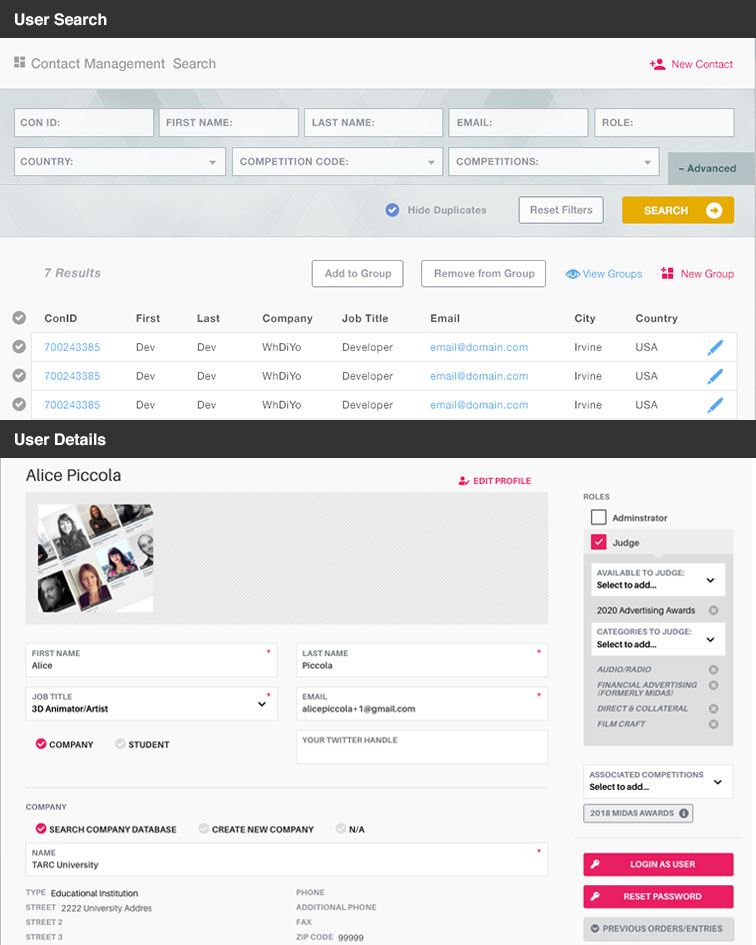This screenshot has width=756, height=945.
Task: Toggle the Hide Duplicates checkbox
Action: 392,210
